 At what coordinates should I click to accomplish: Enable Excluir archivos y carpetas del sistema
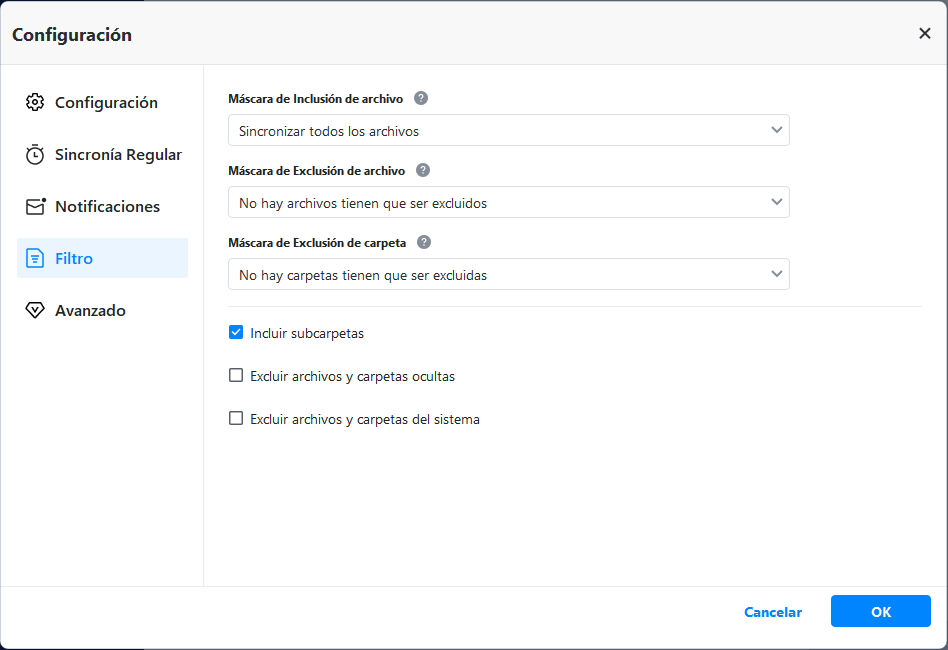236,419
